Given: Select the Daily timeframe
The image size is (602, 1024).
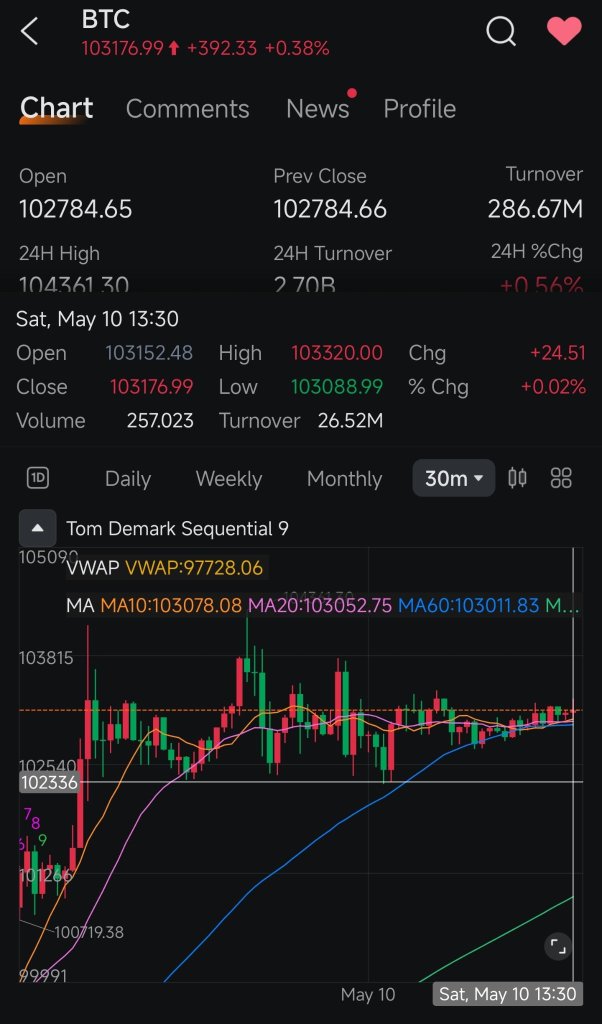Looking at the screenshot, I should pyautogui.click(x=128, y=479).
